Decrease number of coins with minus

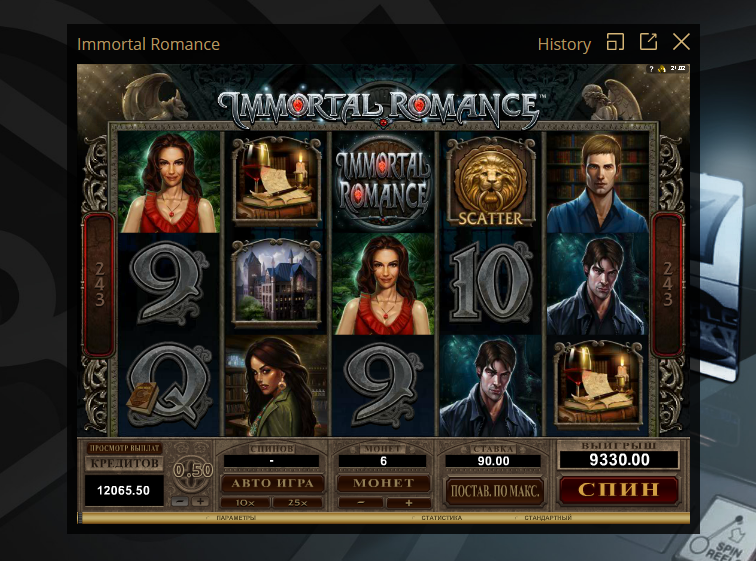coord(360,503)
